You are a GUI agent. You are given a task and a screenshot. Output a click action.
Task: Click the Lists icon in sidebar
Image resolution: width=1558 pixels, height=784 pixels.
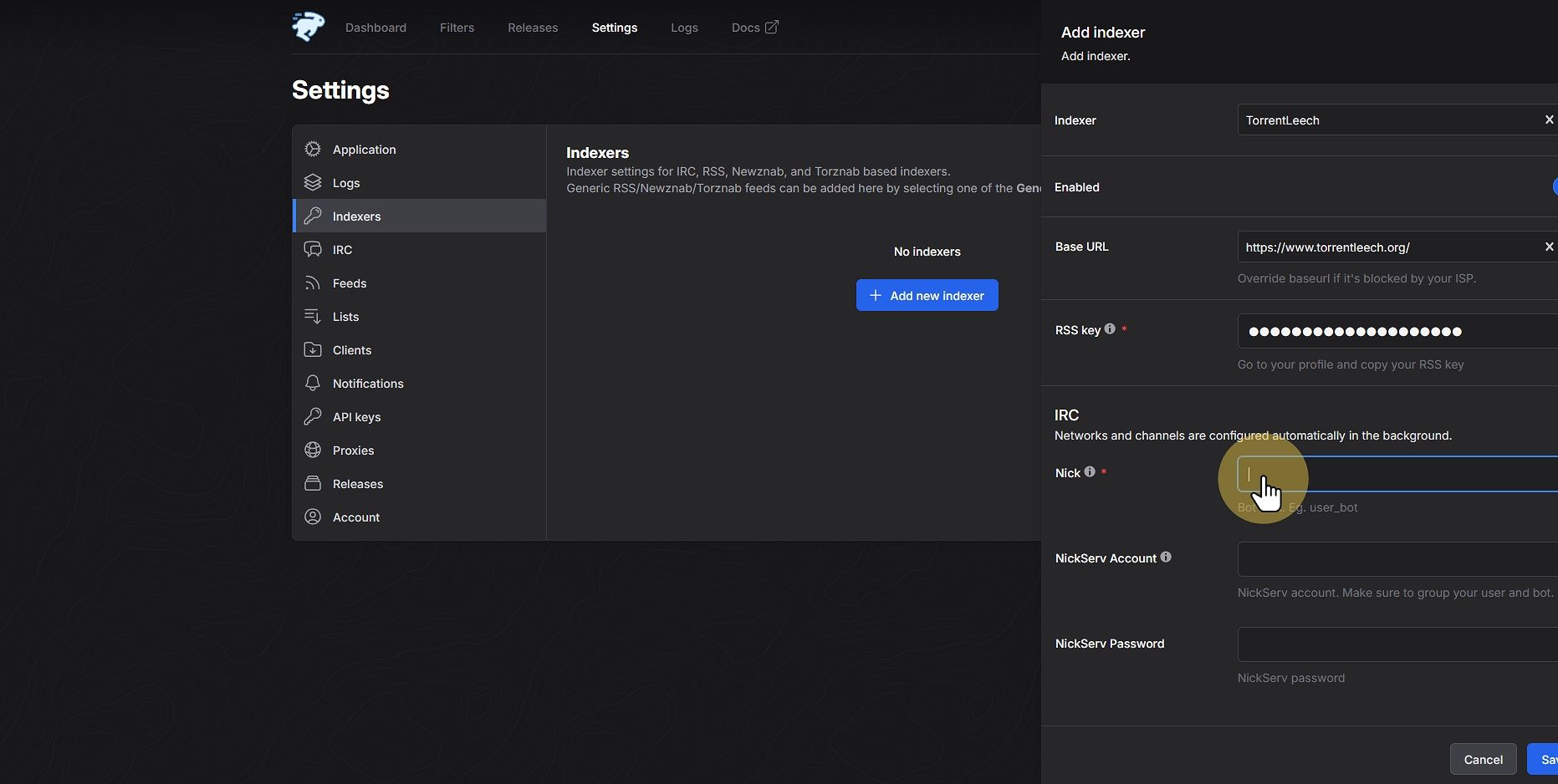313,316
